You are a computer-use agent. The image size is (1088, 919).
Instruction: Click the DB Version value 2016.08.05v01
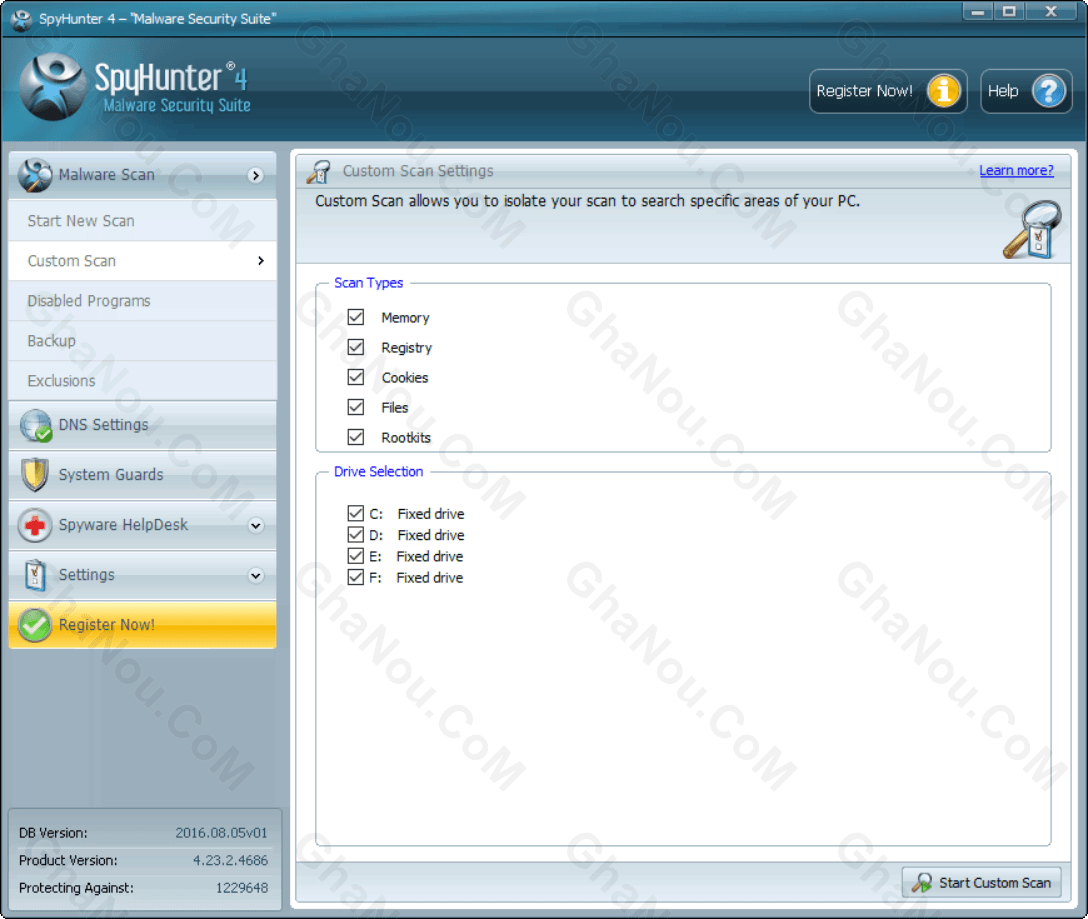221,833
